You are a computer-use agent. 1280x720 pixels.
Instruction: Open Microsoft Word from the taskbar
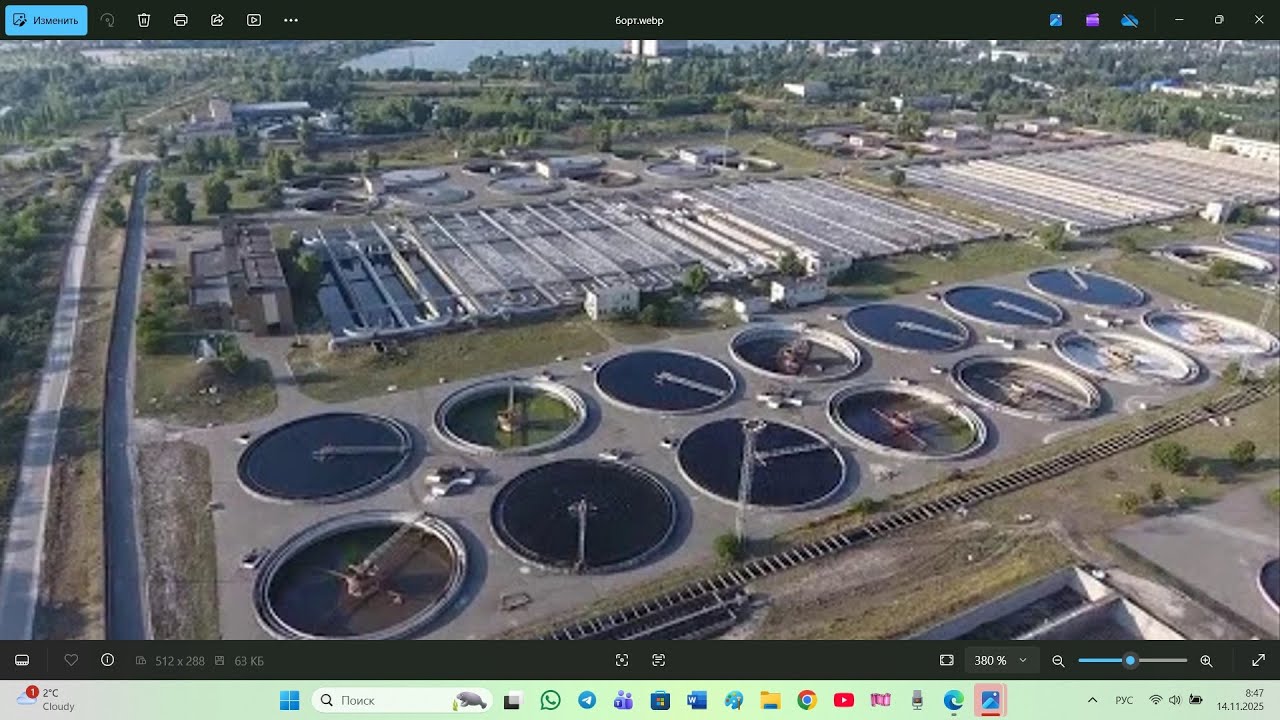coord(697,700)
